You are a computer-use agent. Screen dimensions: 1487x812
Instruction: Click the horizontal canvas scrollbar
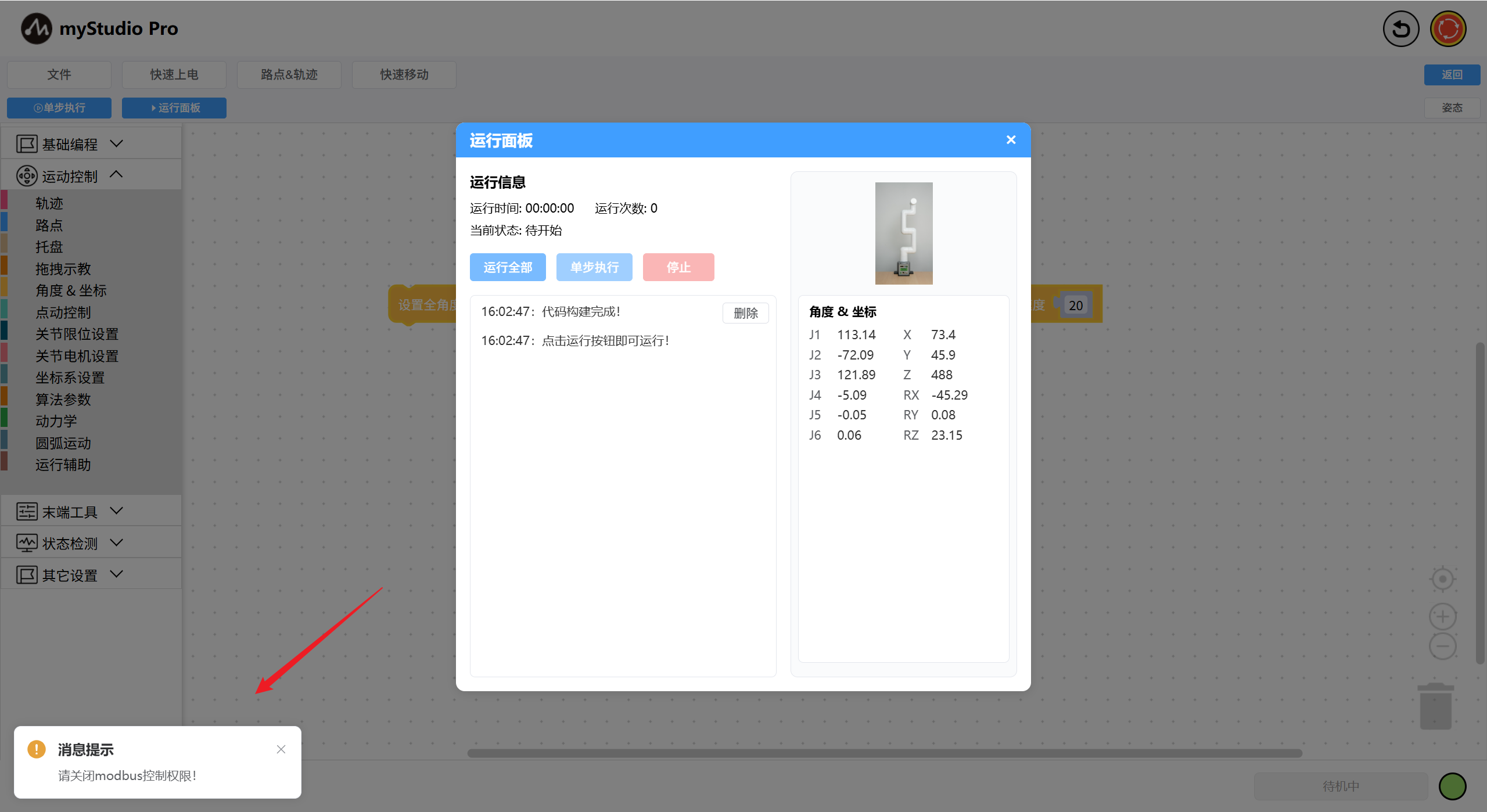click(x=884, y=753)
